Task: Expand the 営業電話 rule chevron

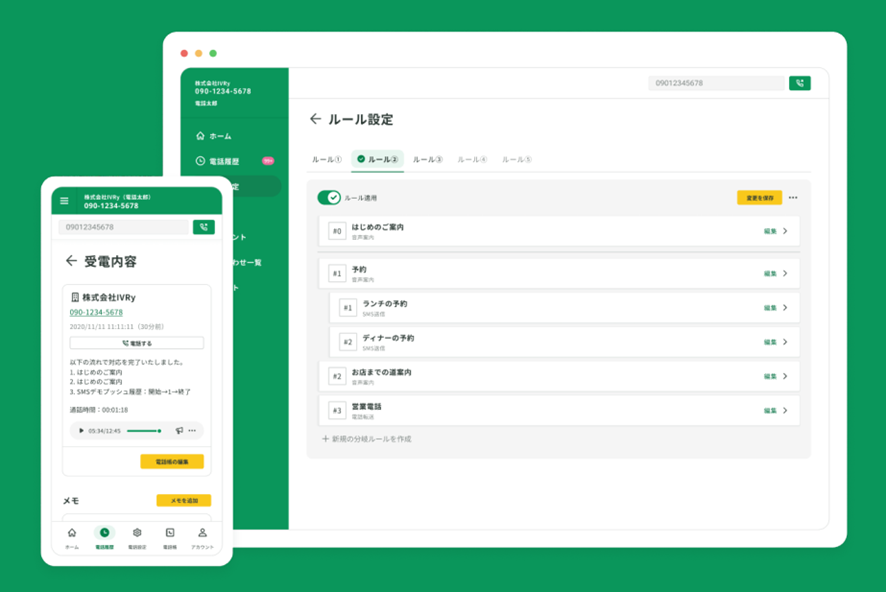Action: pyautogui.click(x=785, y=410)
